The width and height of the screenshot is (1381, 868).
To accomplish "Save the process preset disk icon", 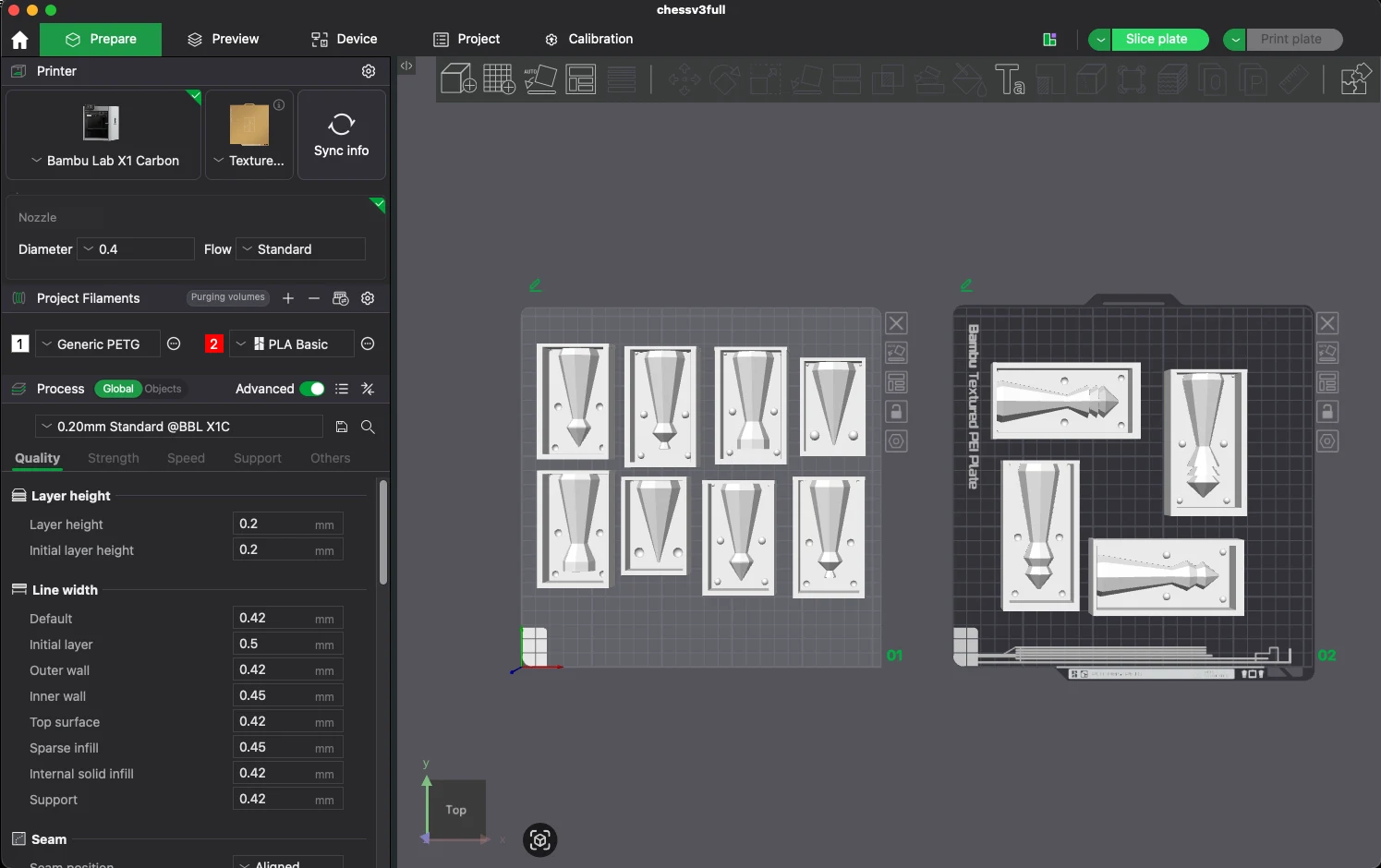I will (x=342, y=427).
